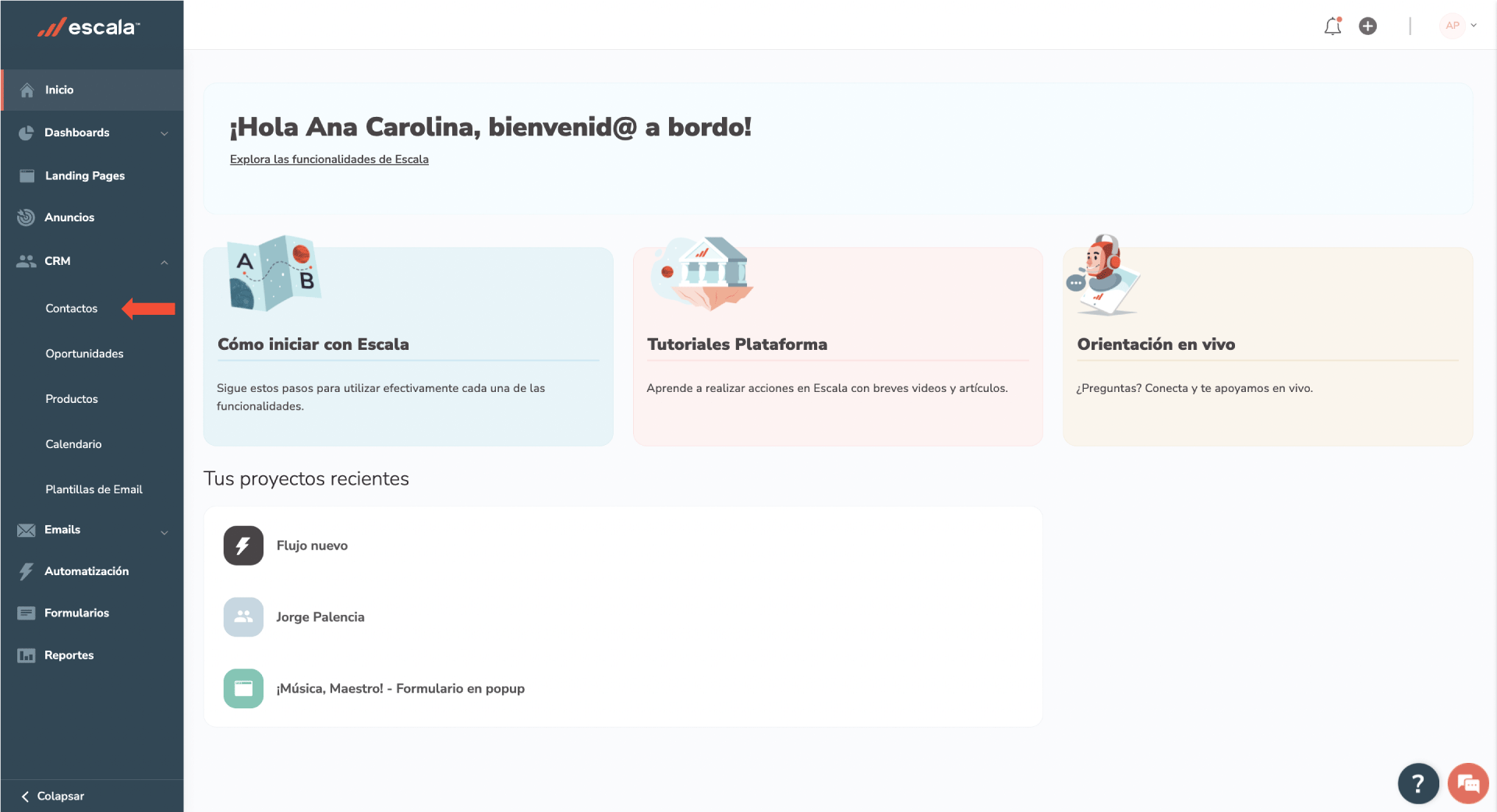Open the AP user profile dropdown

(x=1458, y=26)
